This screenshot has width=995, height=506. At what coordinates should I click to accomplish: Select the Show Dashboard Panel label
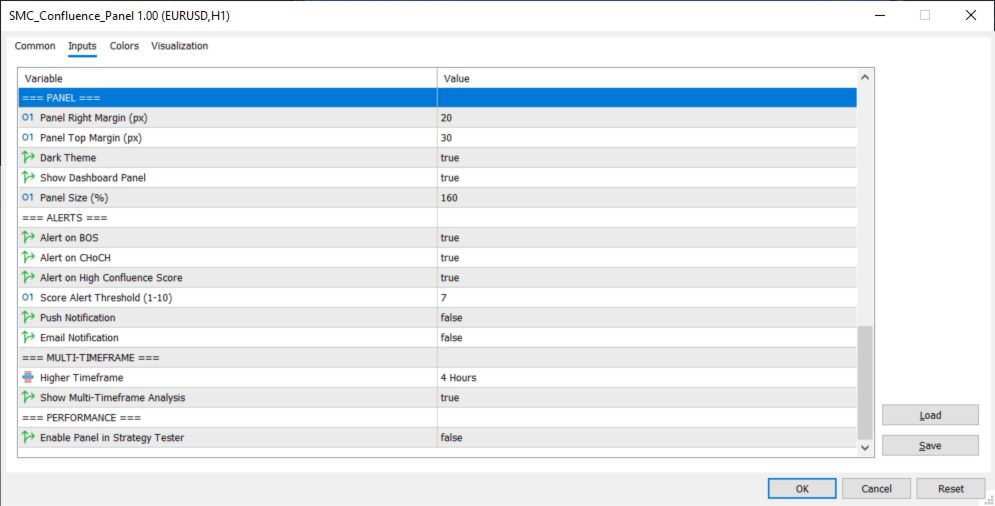point(93,178)
